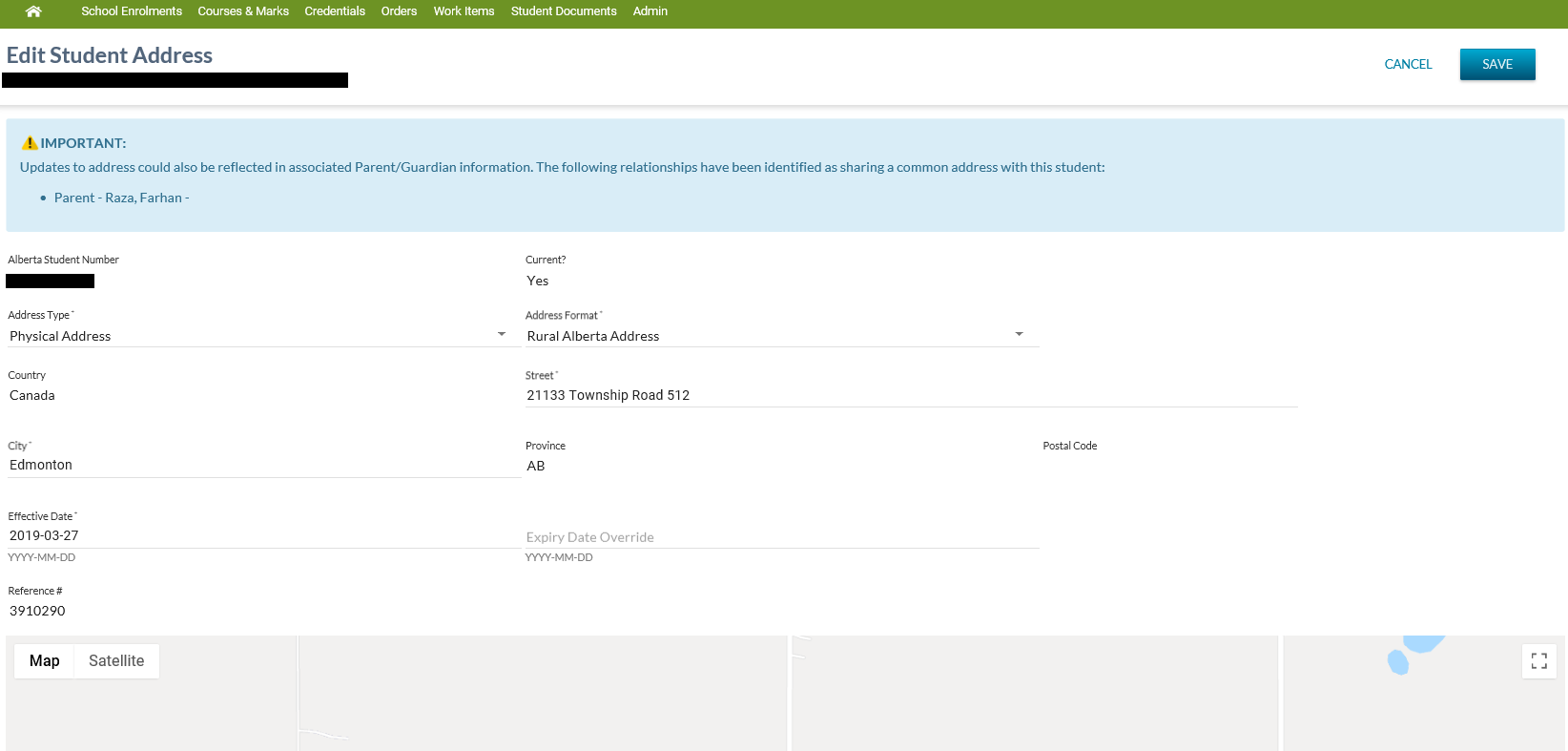Open the Orders menu

399,11
